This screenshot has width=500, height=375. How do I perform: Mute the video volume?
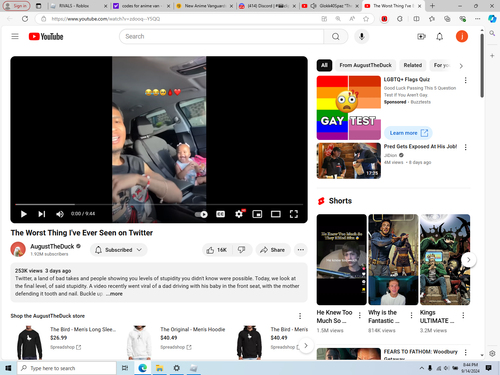point(60,214)
